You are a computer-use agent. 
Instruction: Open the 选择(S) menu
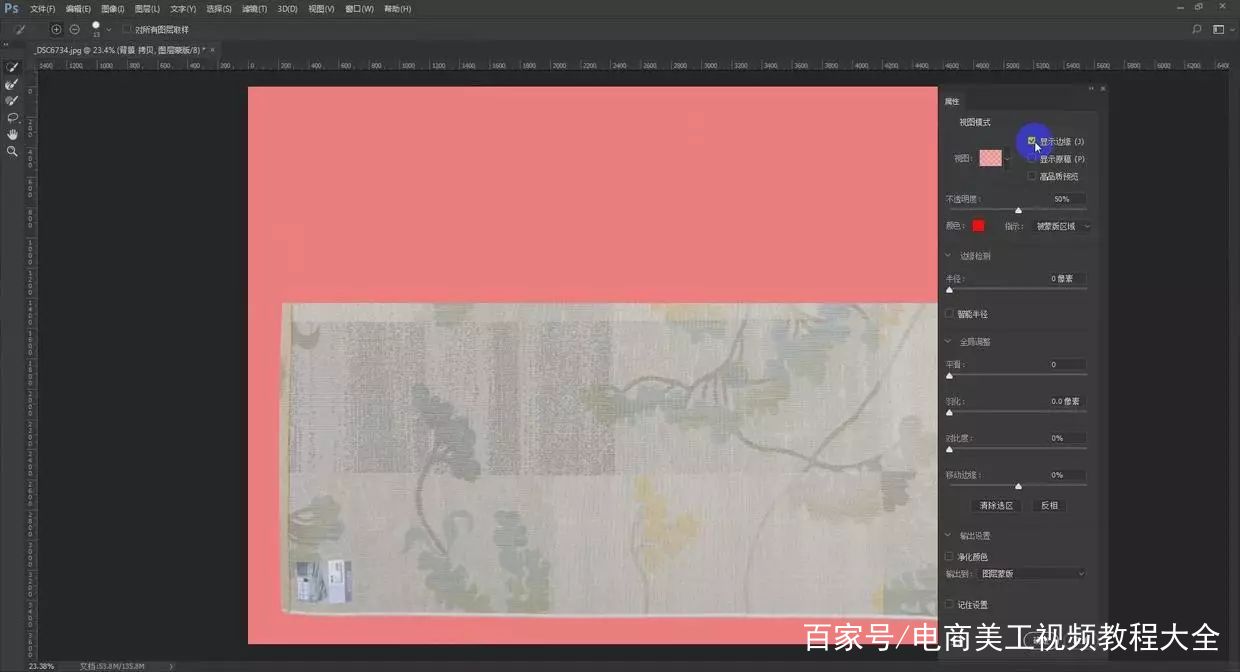click(219, 9)
